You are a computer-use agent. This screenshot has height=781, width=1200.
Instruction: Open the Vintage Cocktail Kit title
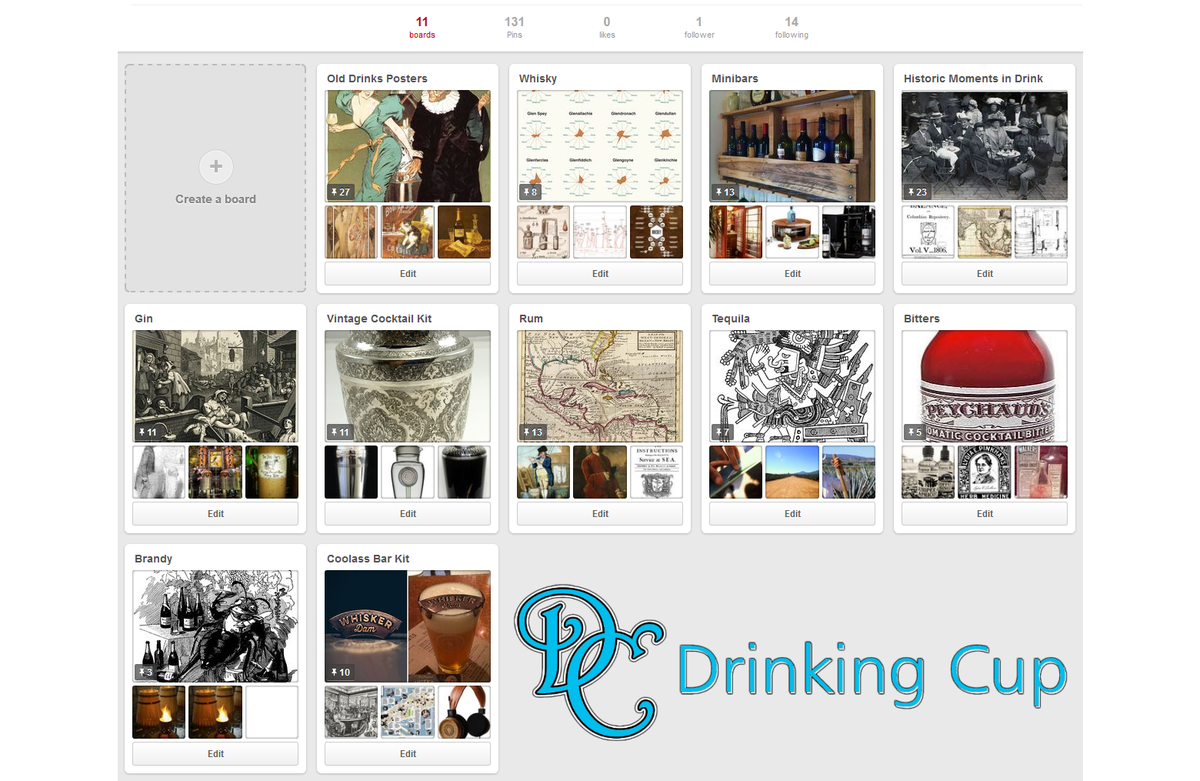tap(379, 319)
